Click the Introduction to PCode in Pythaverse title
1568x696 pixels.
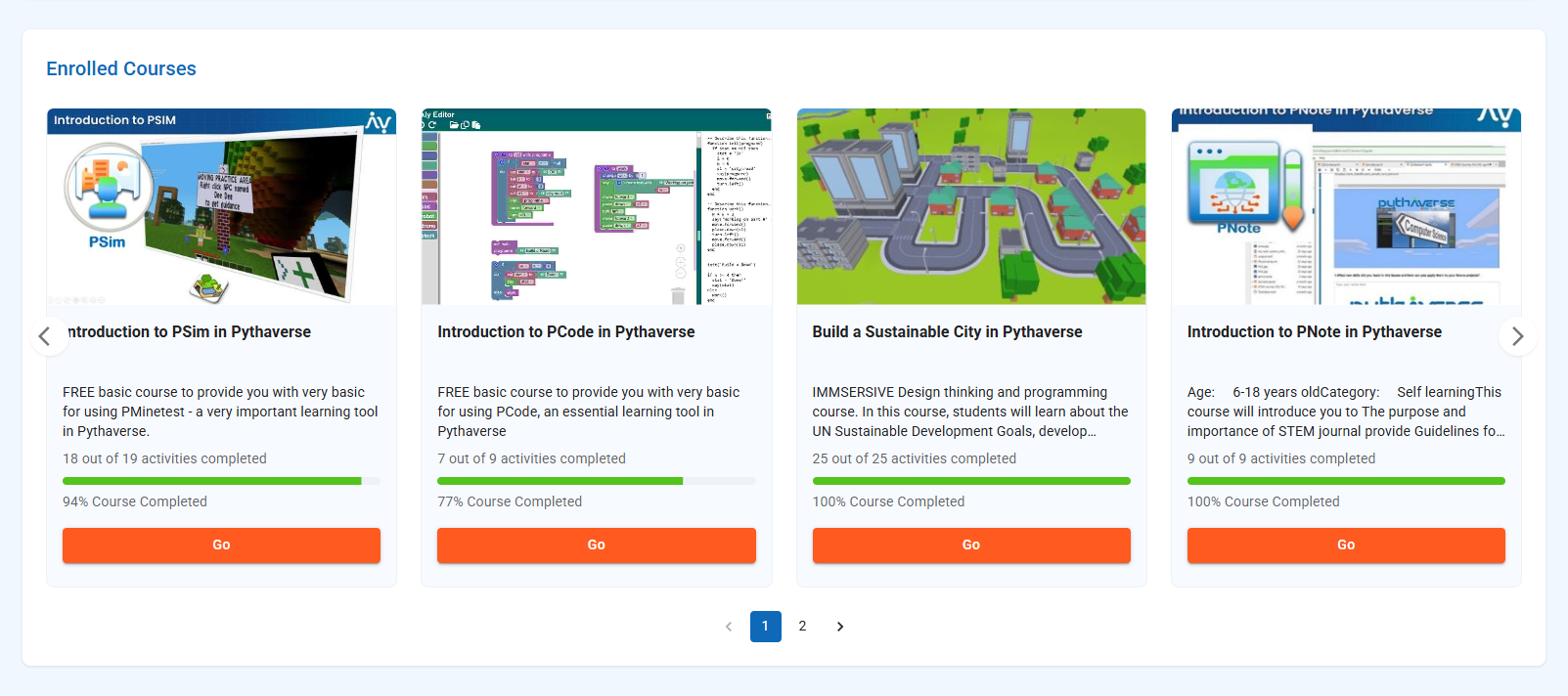pyautogui.click(x=565, y=332)
